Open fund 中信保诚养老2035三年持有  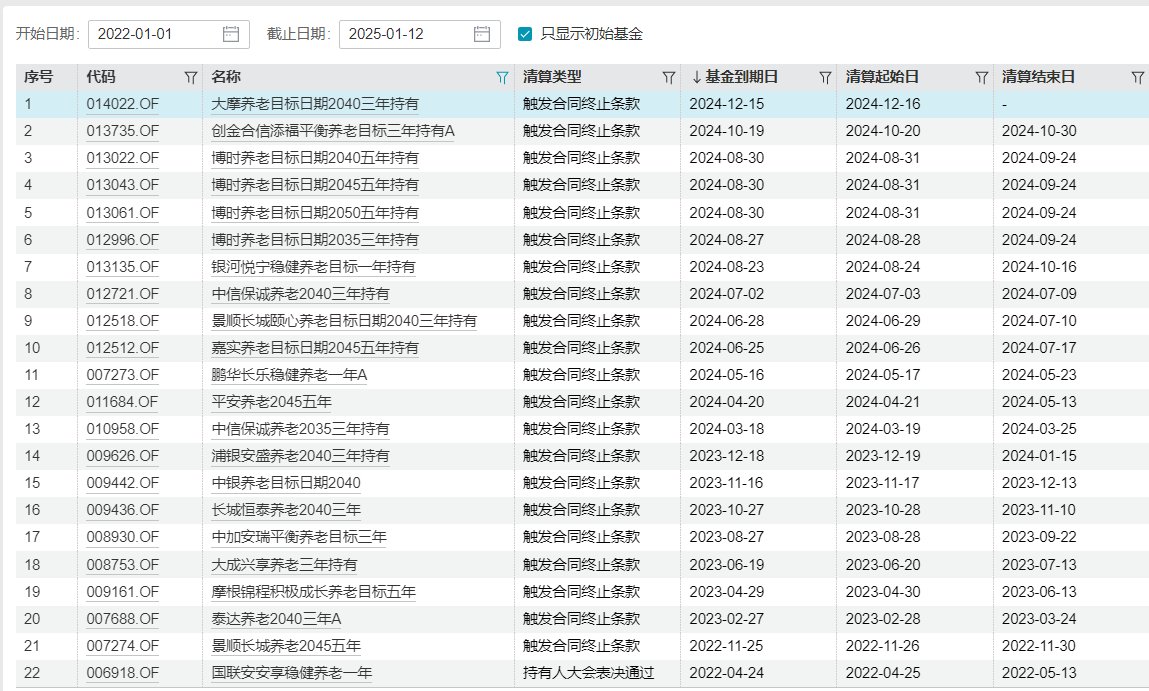(300, 429)
